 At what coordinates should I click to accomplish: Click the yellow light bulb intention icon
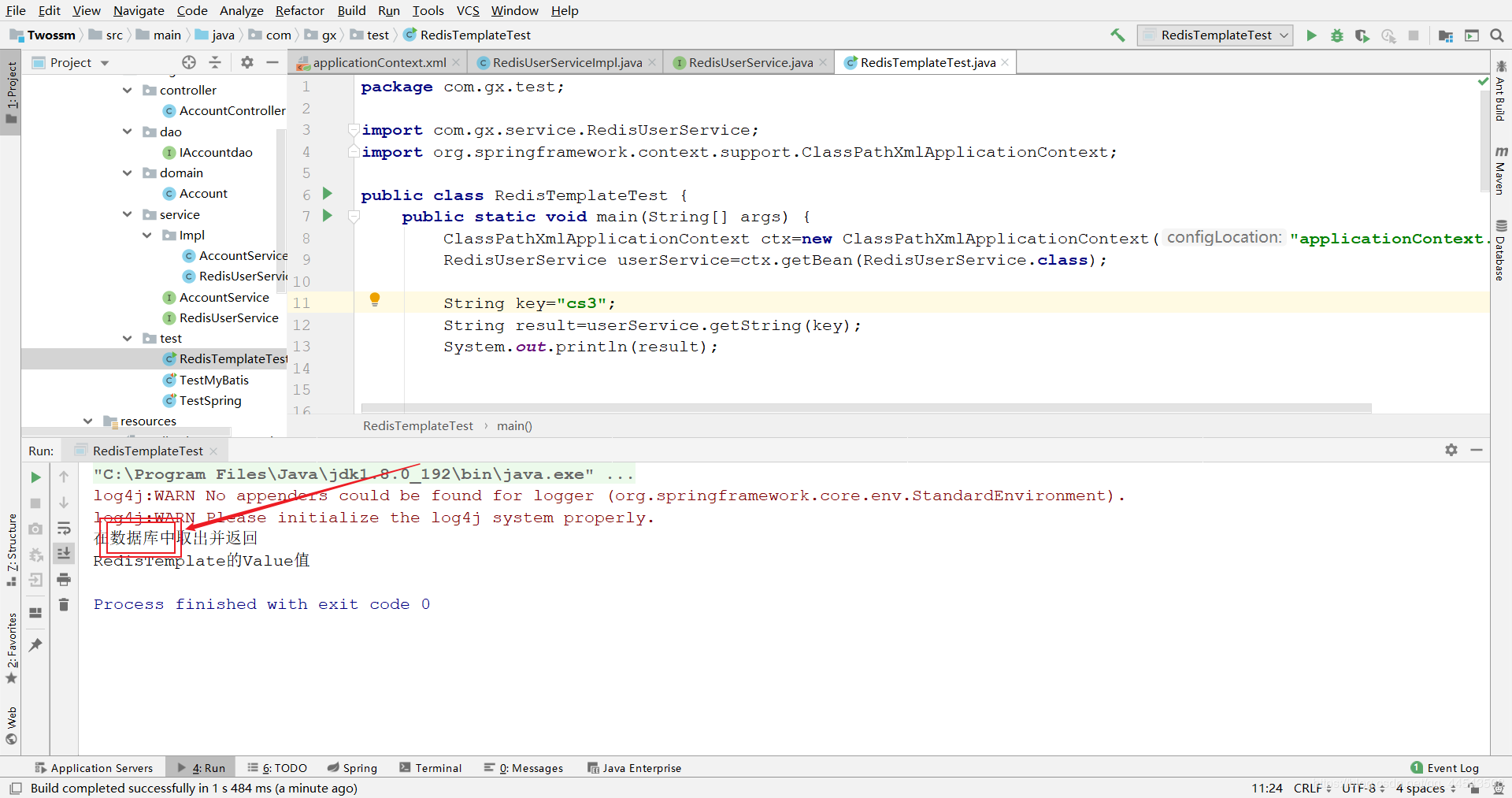click(375, 299)
